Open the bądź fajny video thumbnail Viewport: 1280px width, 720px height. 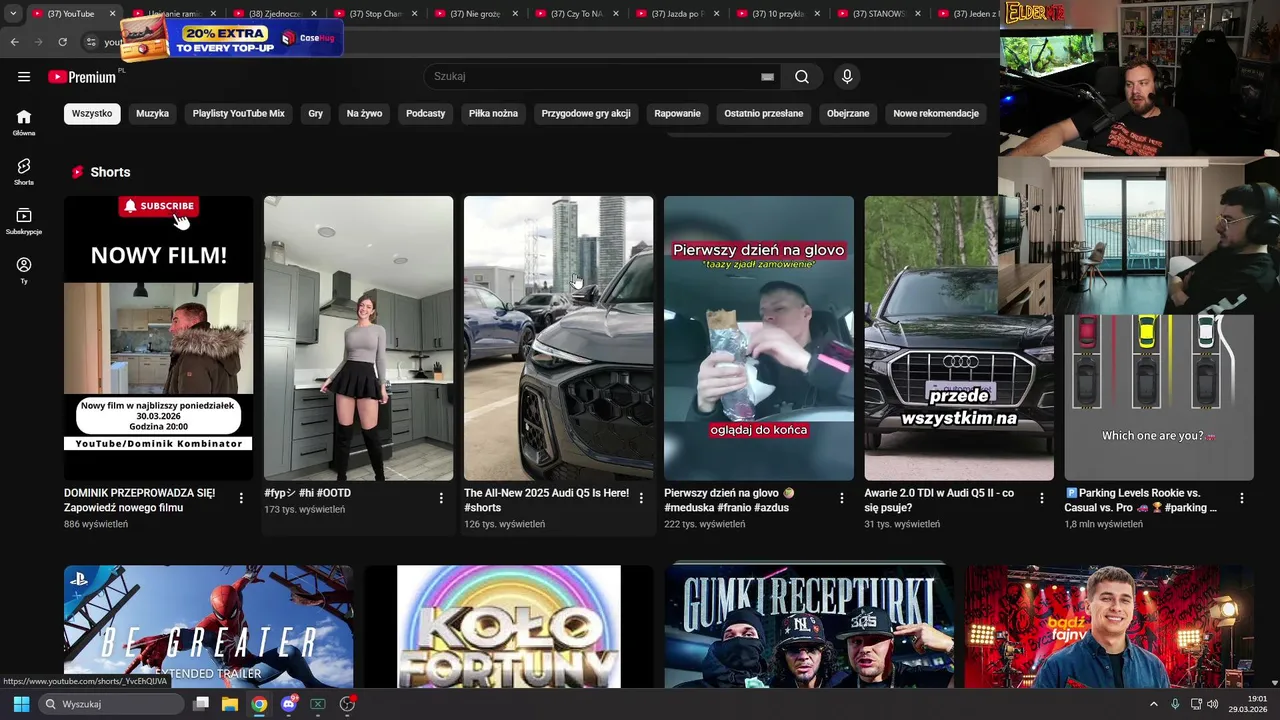click(1108, 626)
